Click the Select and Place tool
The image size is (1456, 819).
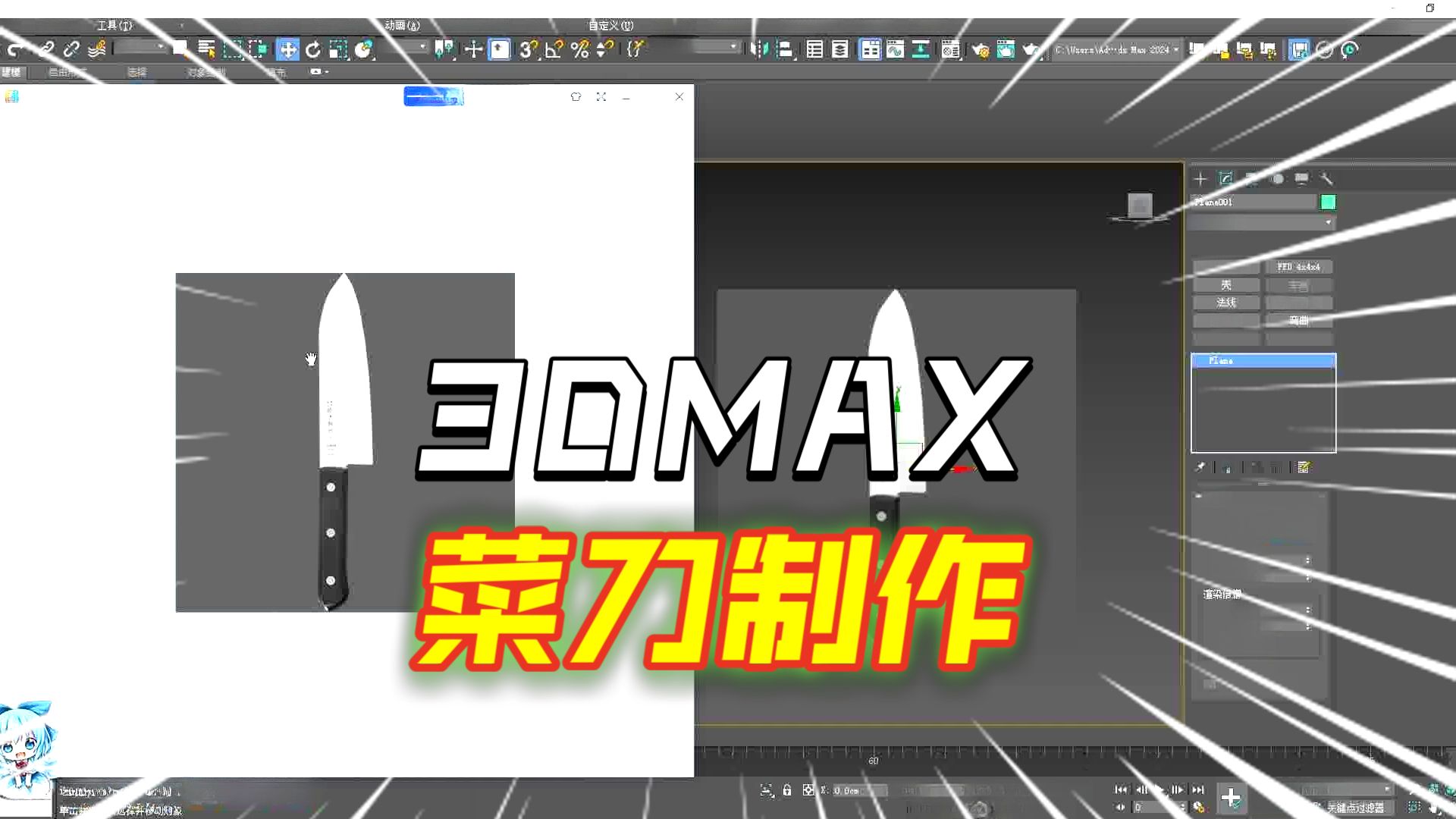click(x=364, y=50)
